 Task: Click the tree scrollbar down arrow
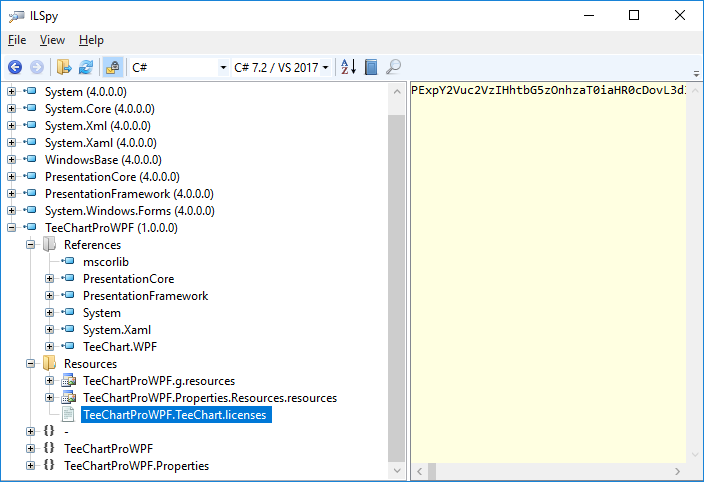[397, 471]
